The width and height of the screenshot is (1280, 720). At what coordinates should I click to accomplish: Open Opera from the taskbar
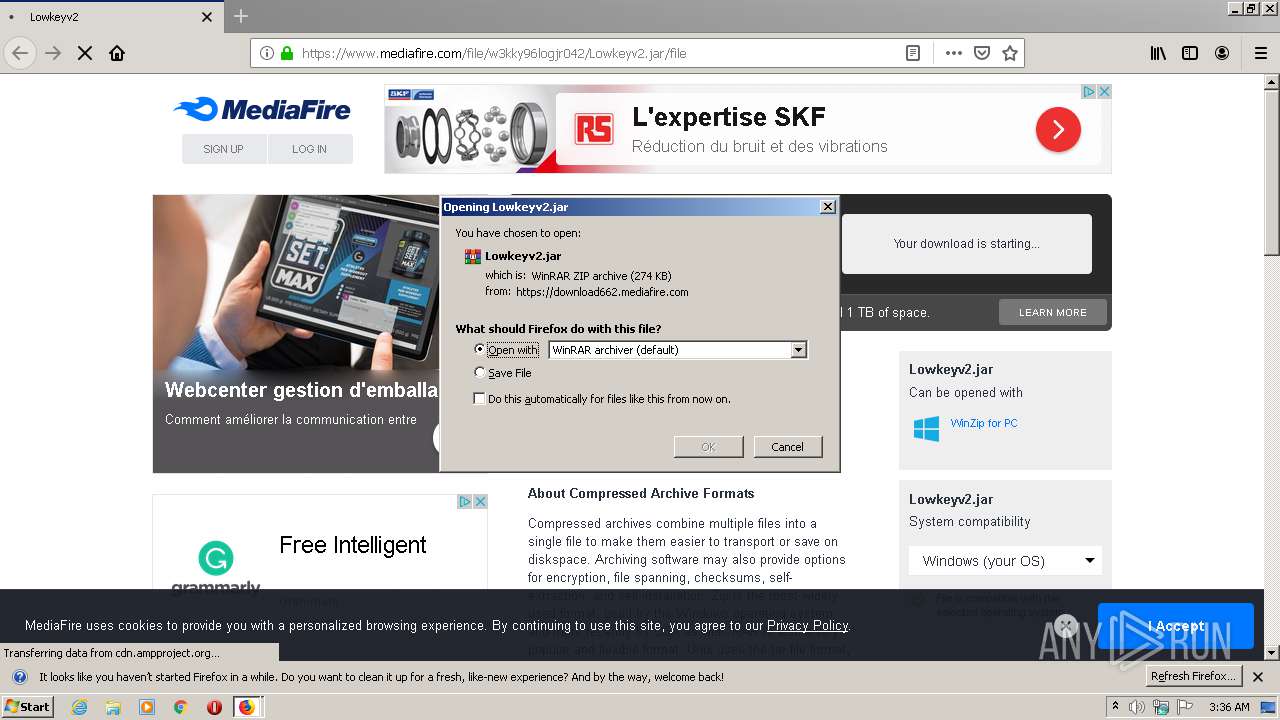[x=213, y=707]
